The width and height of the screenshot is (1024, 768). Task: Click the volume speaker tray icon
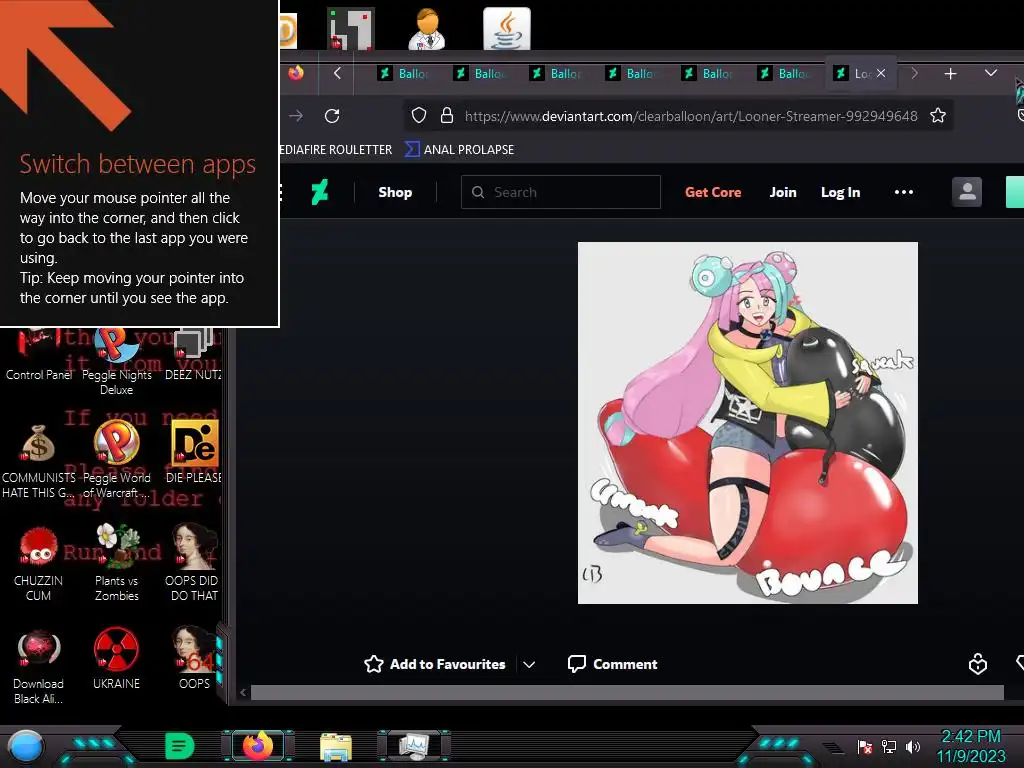pos(912,746)
